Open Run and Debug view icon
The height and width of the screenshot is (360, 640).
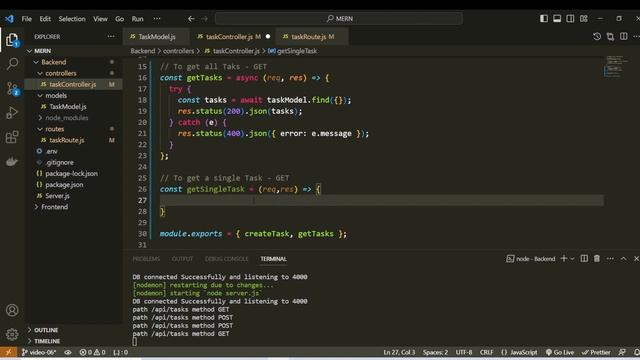pyautogui.click(x=12, y=113)
